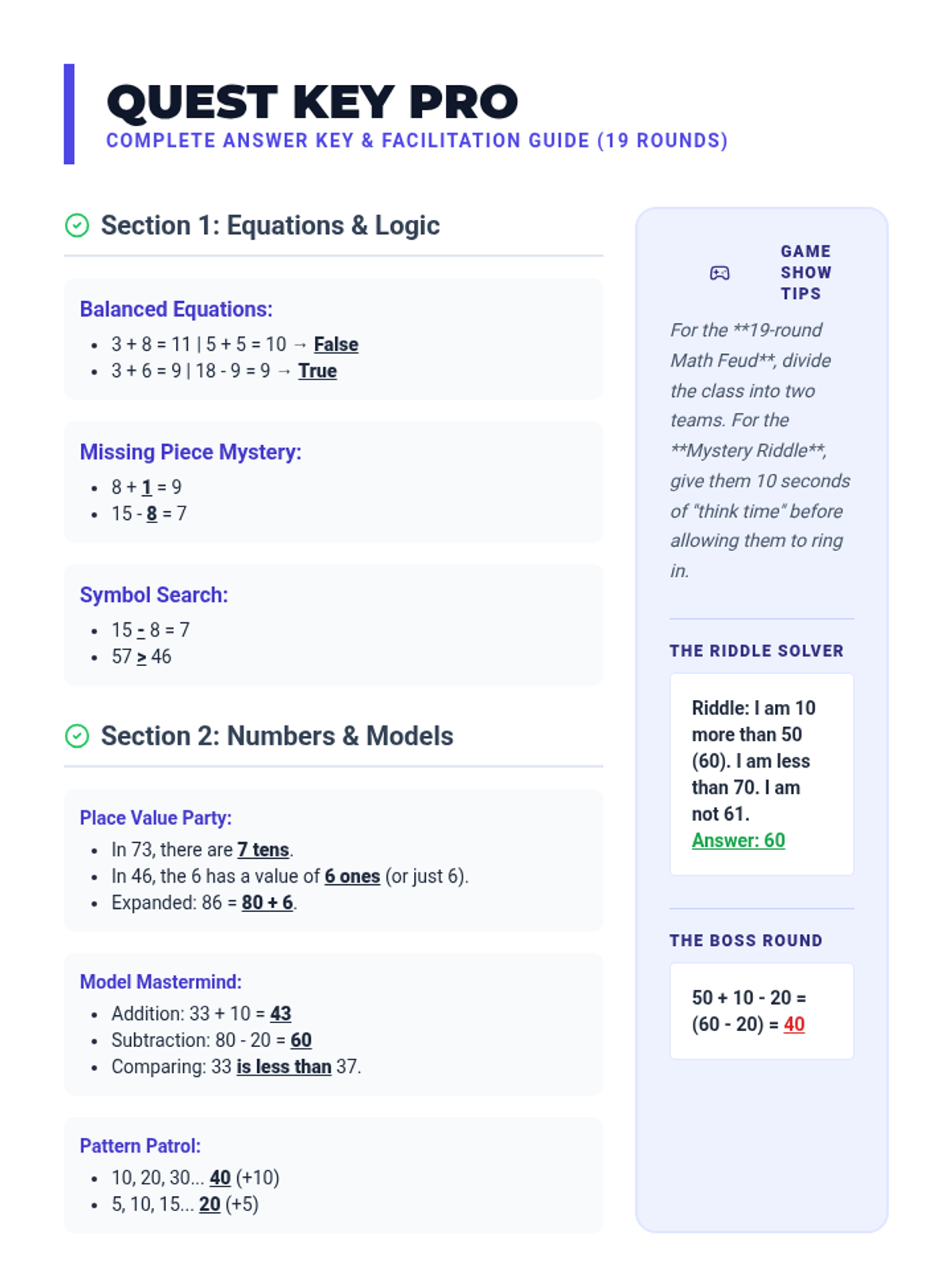Click the 'Symbol Search:' heading
952x1270 pixels.
point(154,595)
